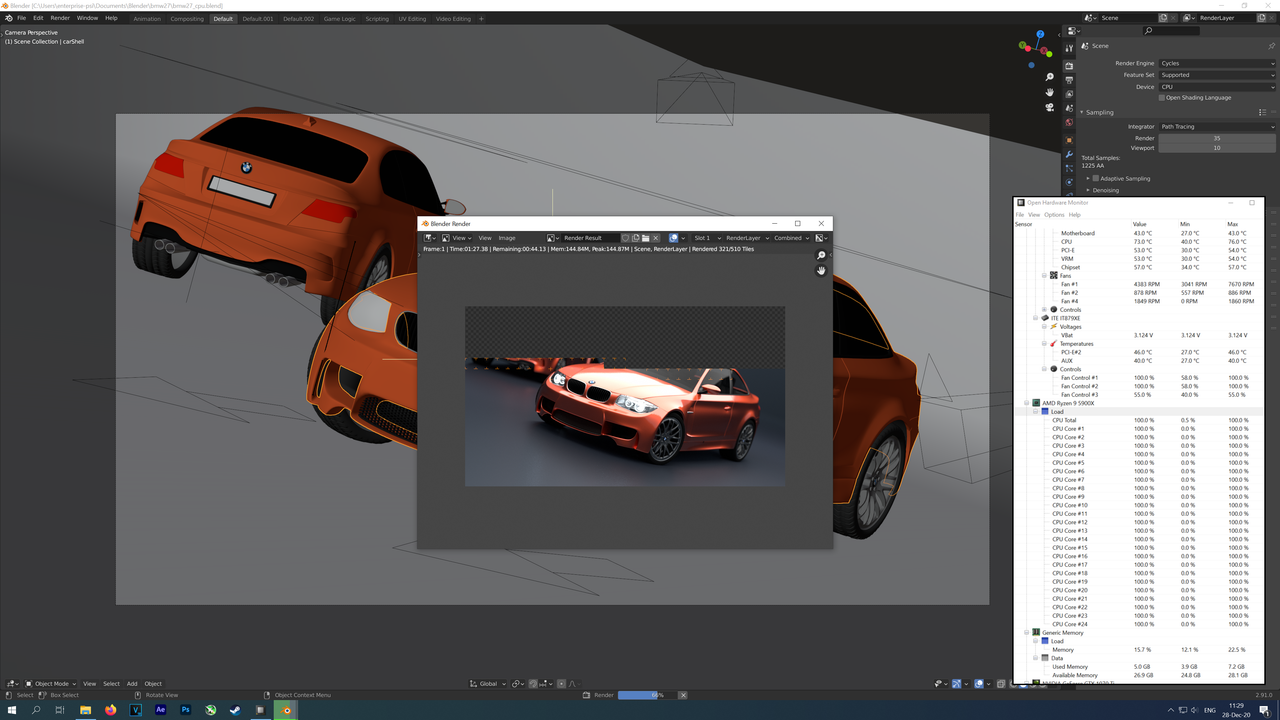Click the Scene name field in top bar
Image resolution: width=1280 pixels, height=720 pixels.
[1128, 18]
